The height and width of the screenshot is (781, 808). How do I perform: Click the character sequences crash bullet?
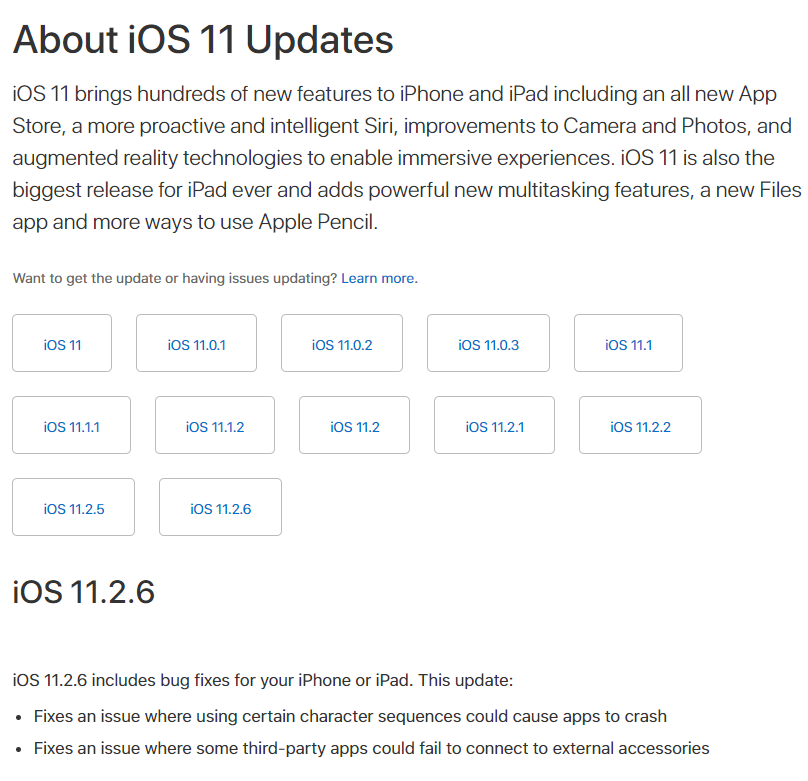(x=350, y=716)
